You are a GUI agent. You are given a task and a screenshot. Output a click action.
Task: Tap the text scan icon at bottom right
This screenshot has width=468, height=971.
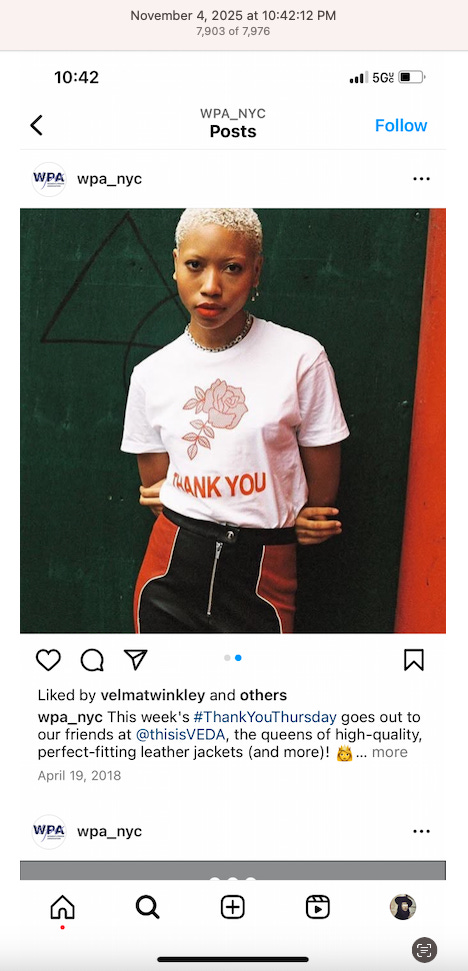[x=425, y=949]
